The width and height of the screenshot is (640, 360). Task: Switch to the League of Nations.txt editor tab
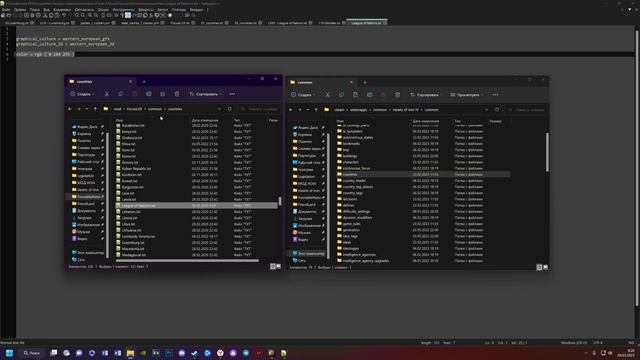tap(367, 23)
